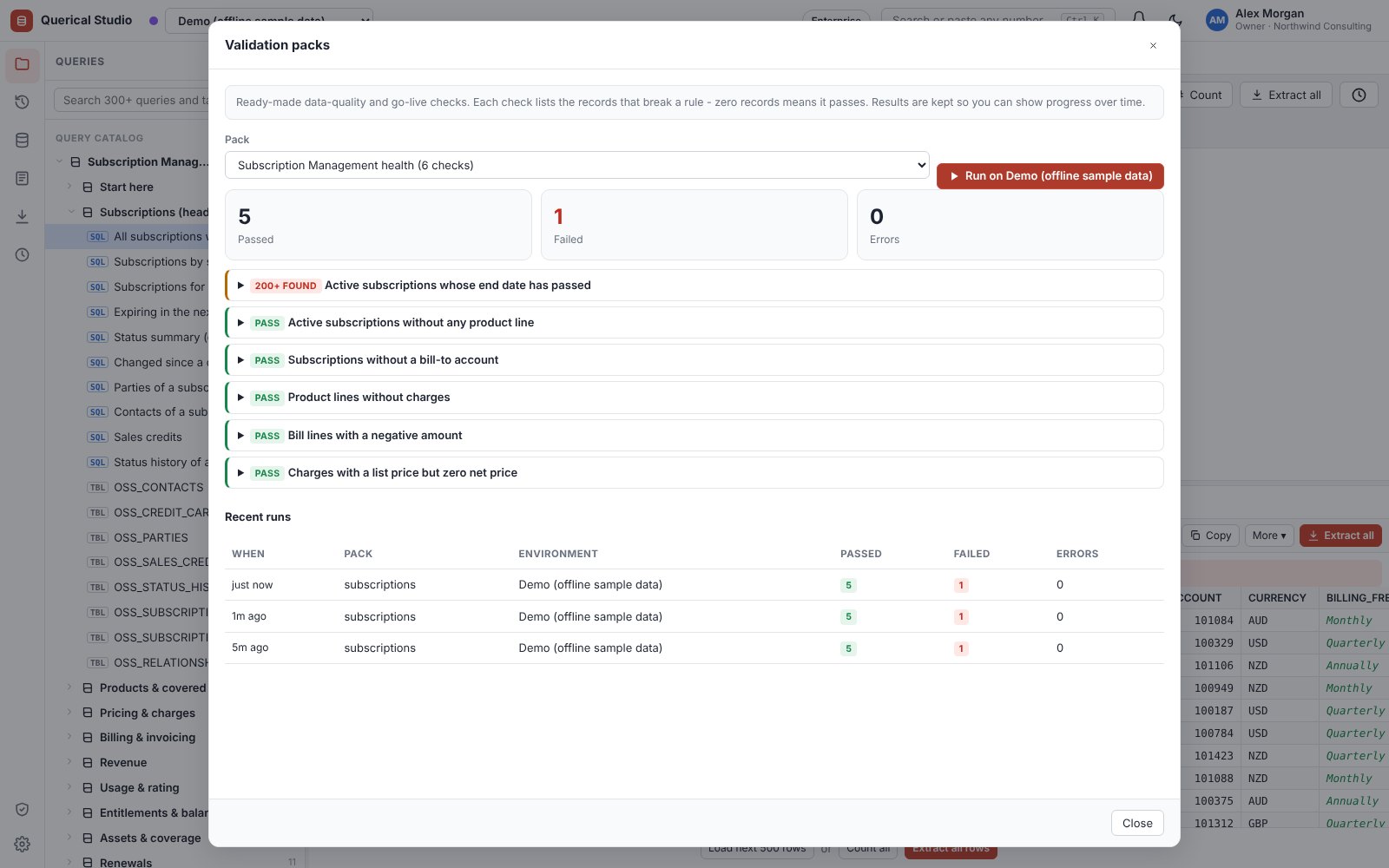Toggle dark mode moon icon
1389x868 pixels.
click(x=1175, y=19)
